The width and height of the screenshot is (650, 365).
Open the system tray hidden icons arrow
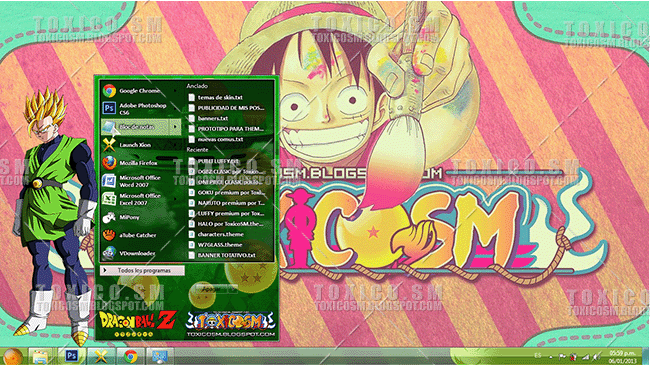[x=551, y=356]
